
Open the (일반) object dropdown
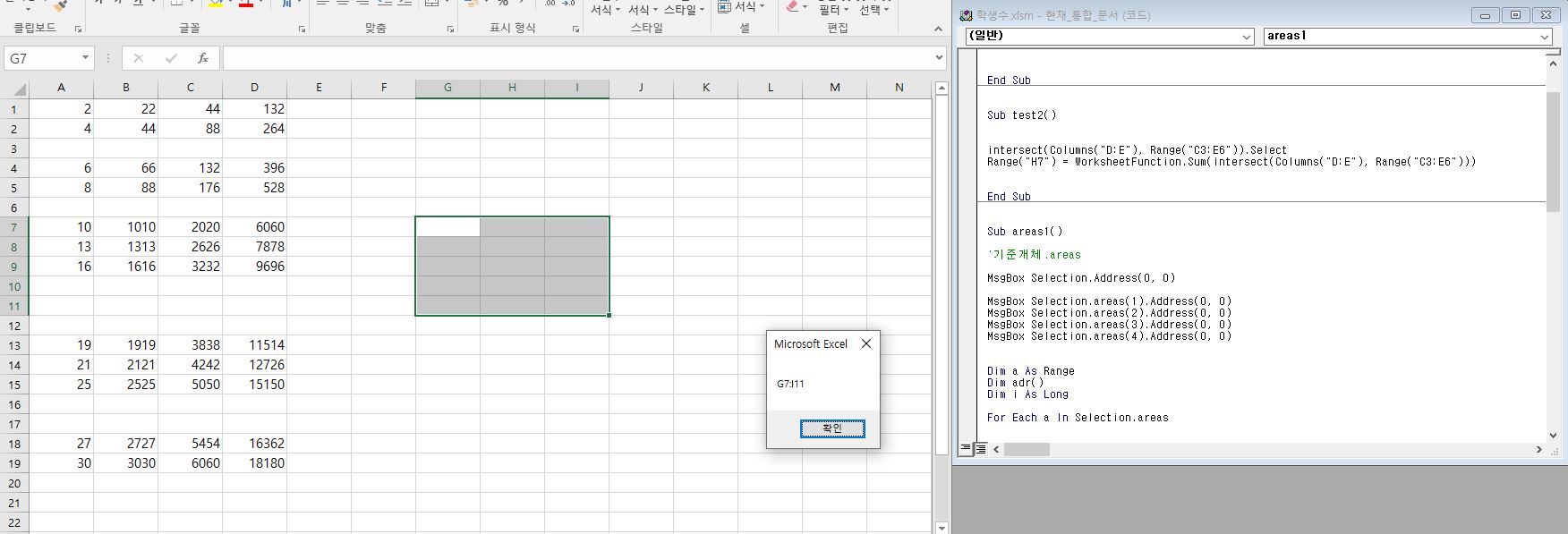(x=1247, y=37)
